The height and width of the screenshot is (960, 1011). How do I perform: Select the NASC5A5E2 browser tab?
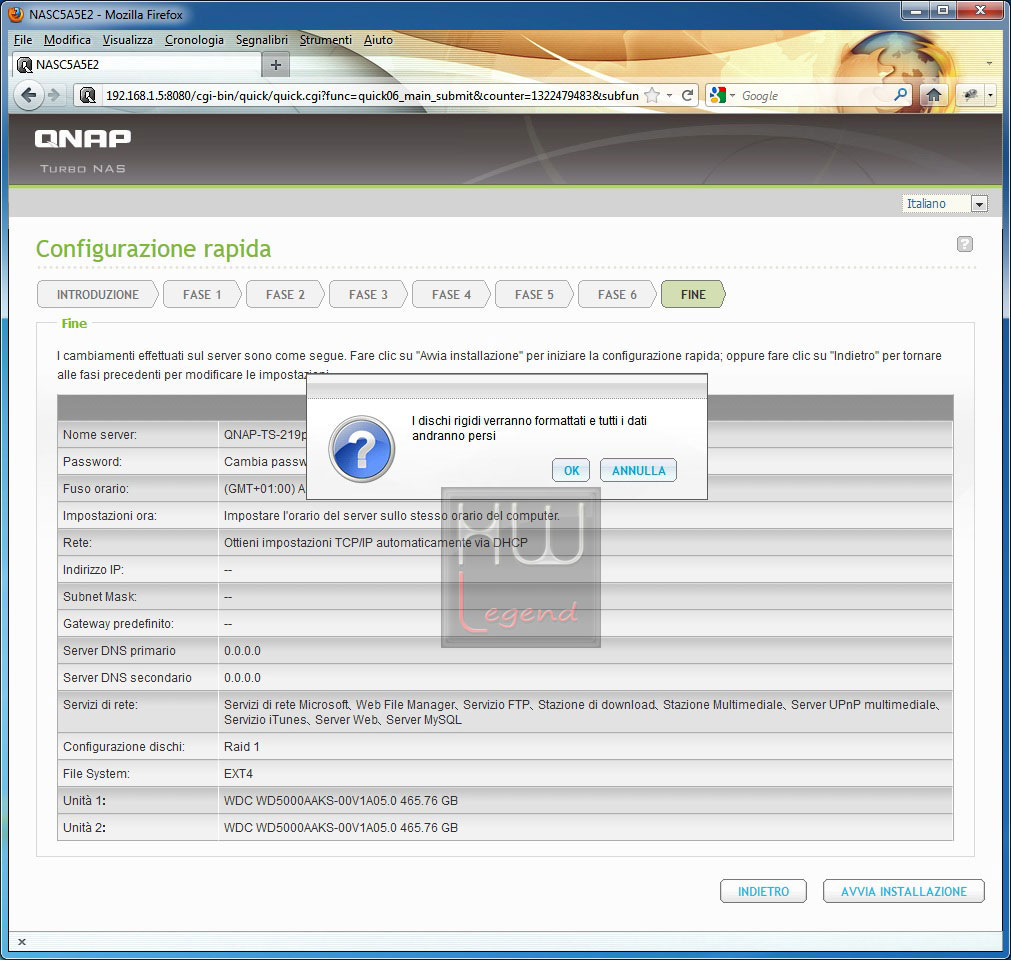point(136,64)
